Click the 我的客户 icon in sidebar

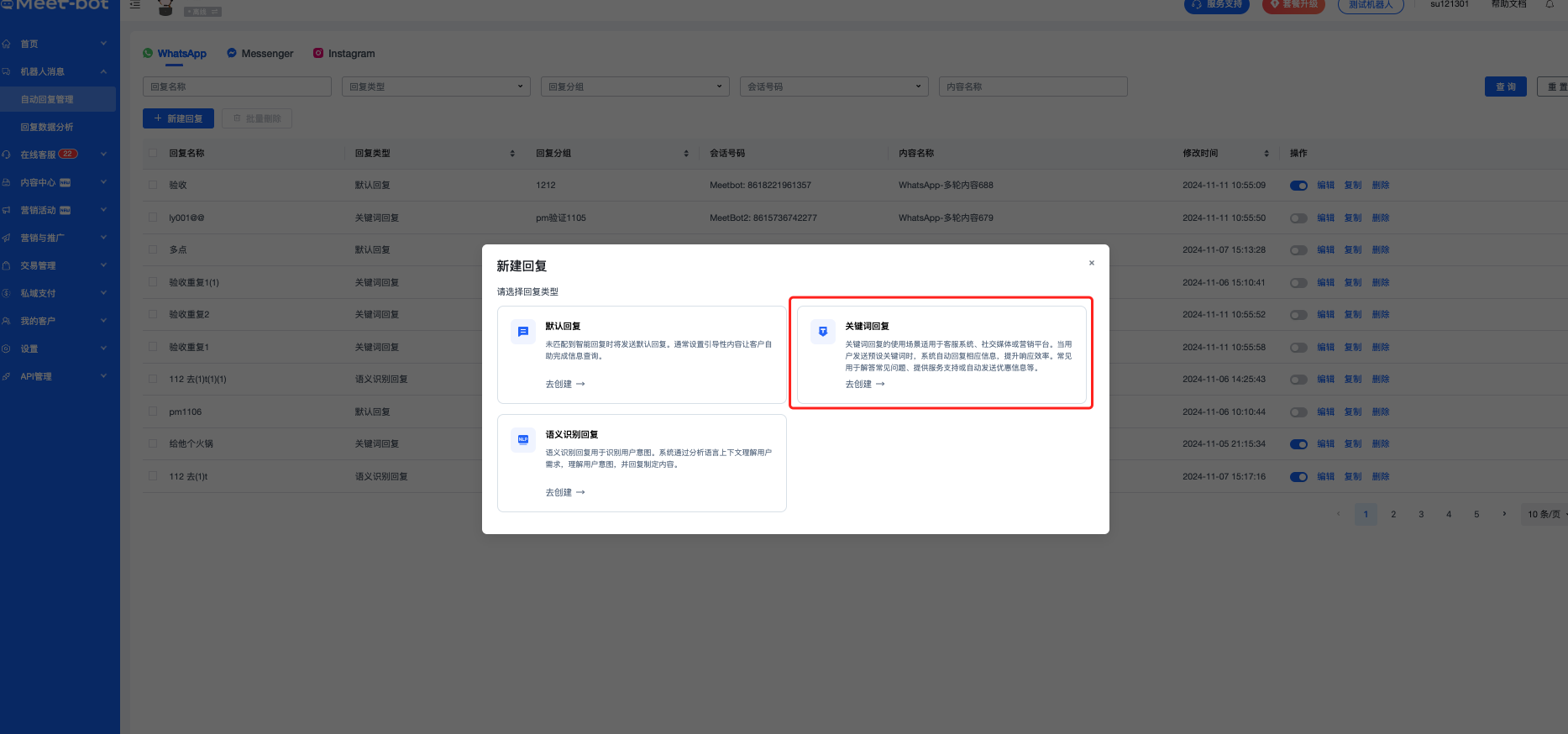(7, 321)
